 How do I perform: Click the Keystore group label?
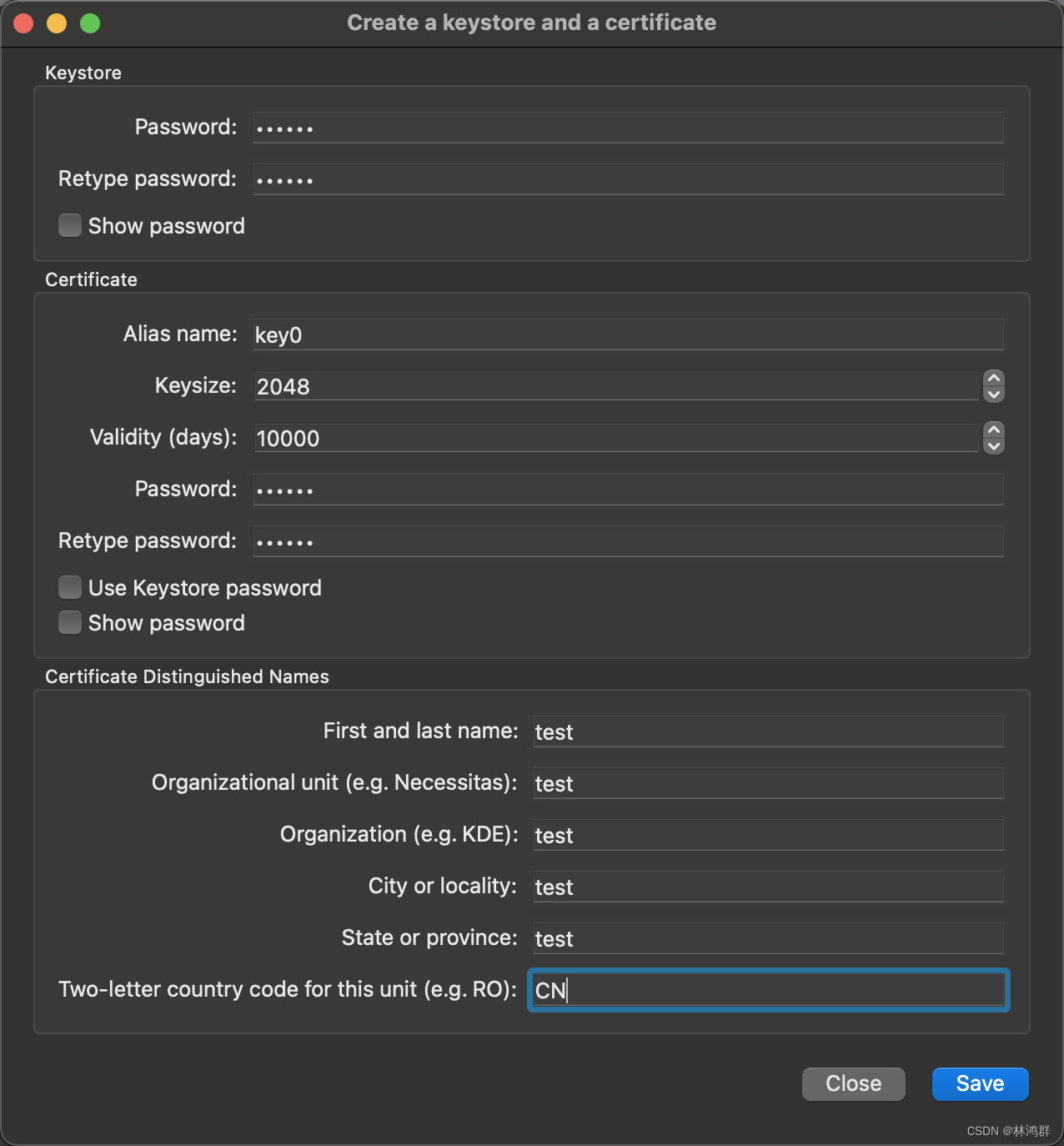point(83,73)
